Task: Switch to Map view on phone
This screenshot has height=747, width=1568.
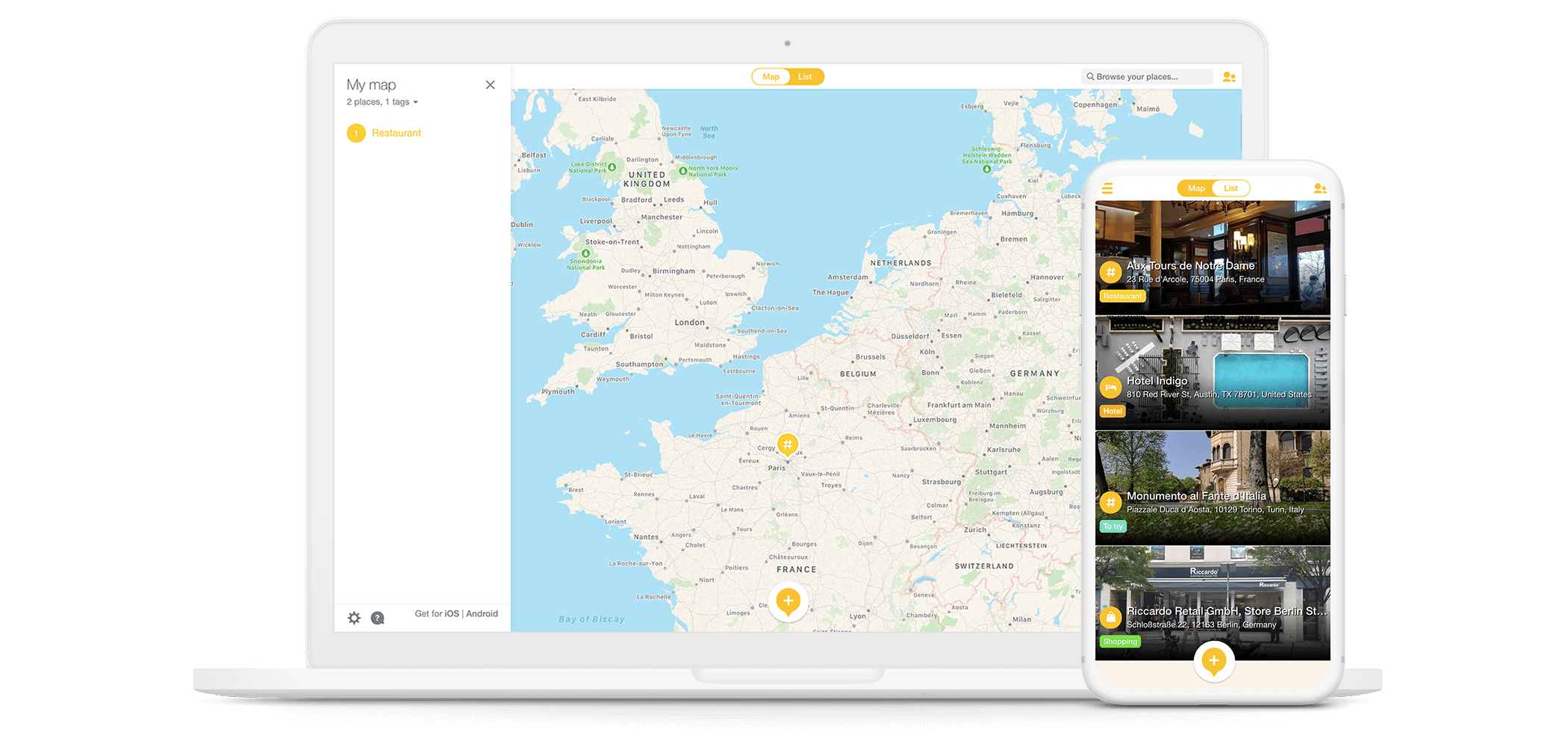Action: pyautogui.click(x=1195, y=188)
